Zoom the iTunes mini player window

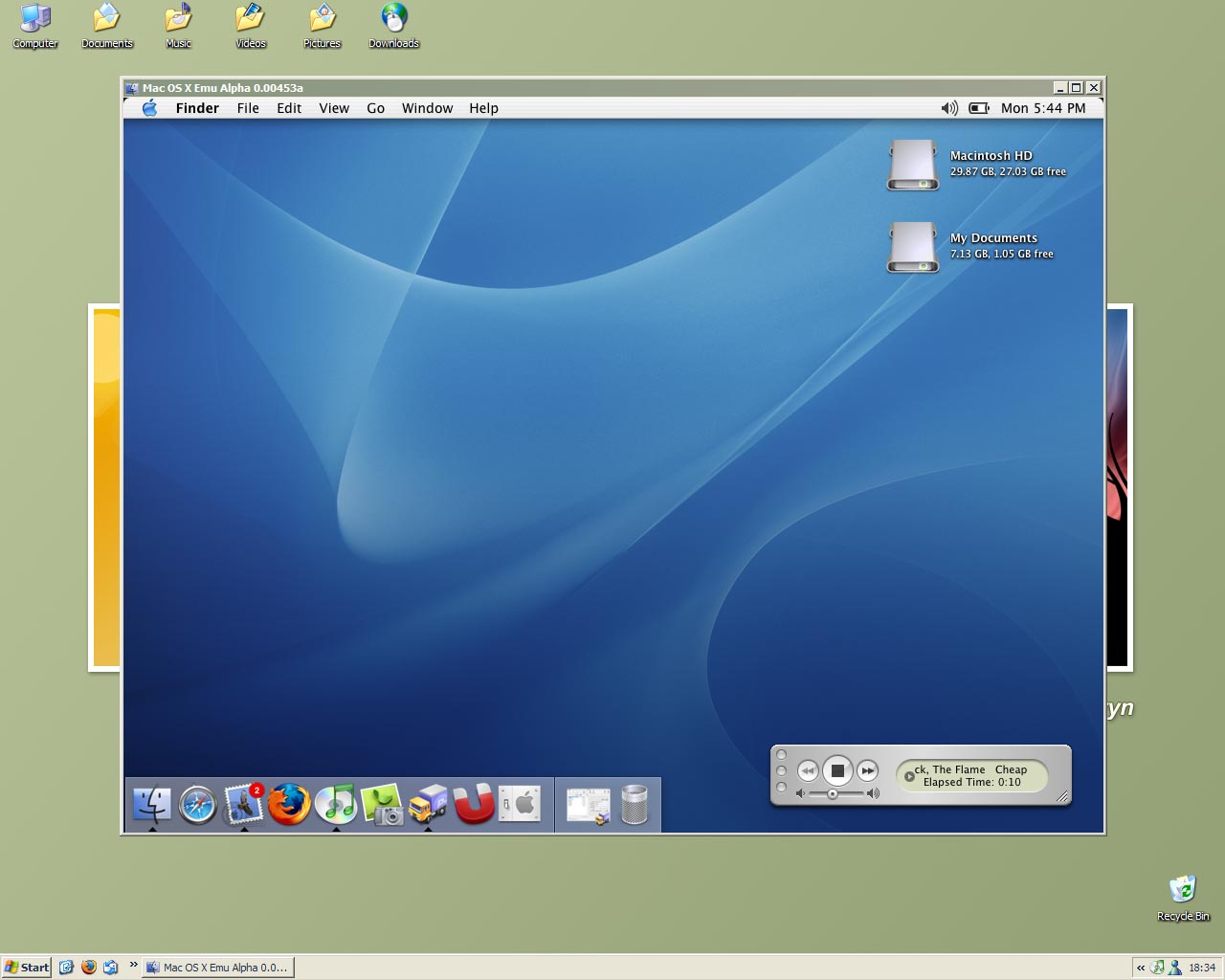coord(781,787)
